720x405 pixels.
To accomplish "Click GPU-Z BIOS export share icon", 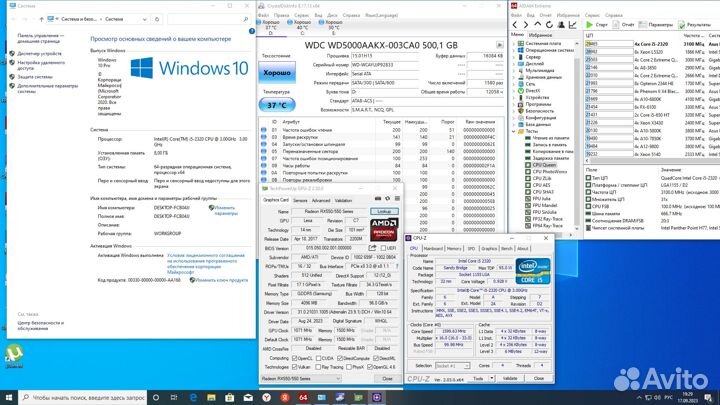I will (x=372, y=248).
